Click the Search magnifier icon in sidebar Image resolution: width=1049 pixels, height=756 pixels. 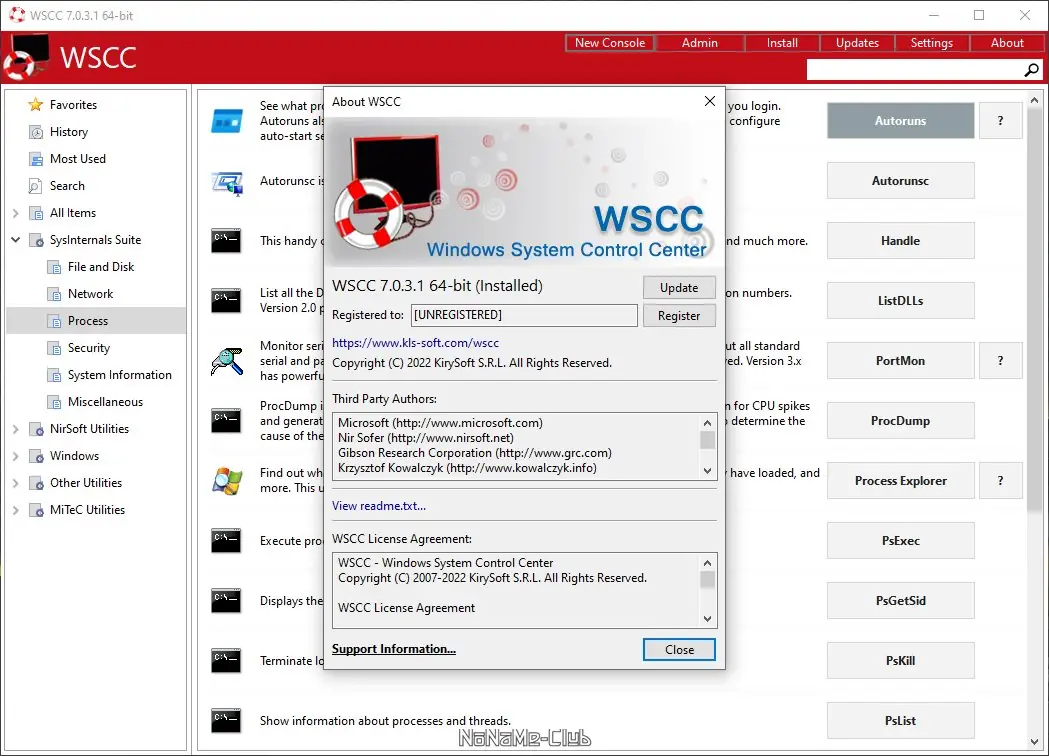pos(35,186)
